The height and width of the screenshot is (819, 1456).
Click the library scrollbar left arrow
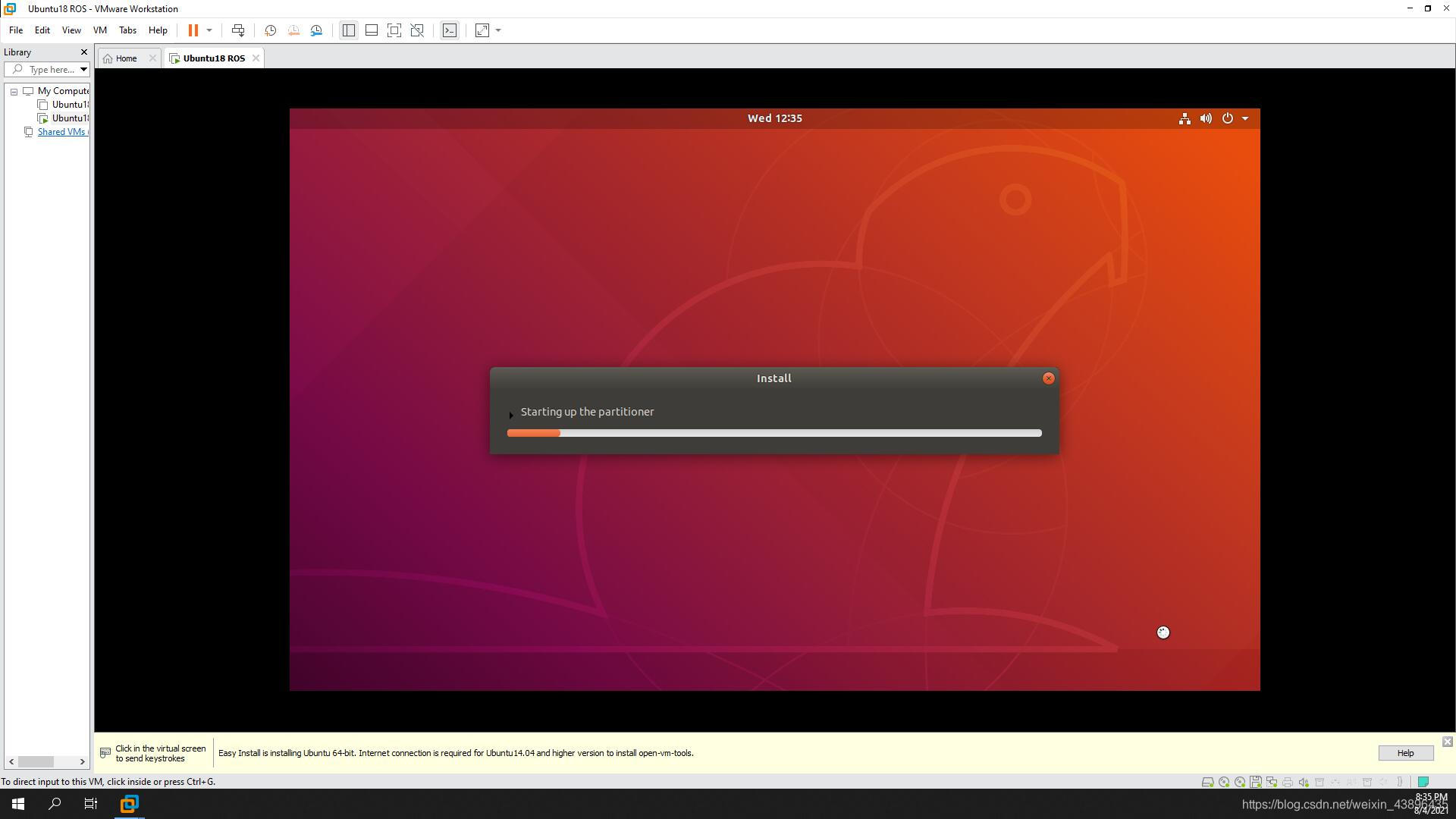coord(11,761)
